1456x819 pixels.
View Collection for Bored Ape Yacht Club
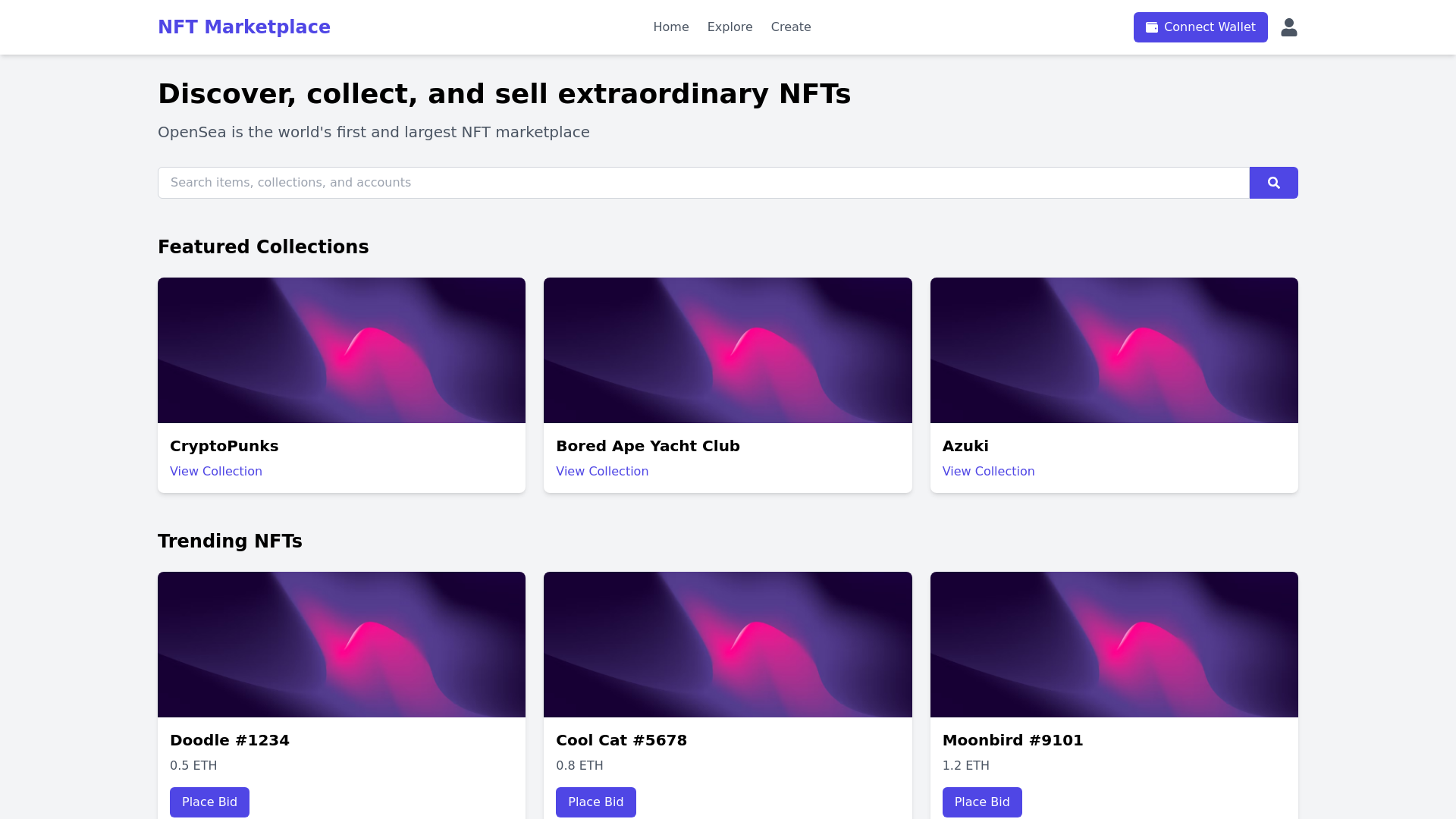pyautogui.click(x=601, y=471)
